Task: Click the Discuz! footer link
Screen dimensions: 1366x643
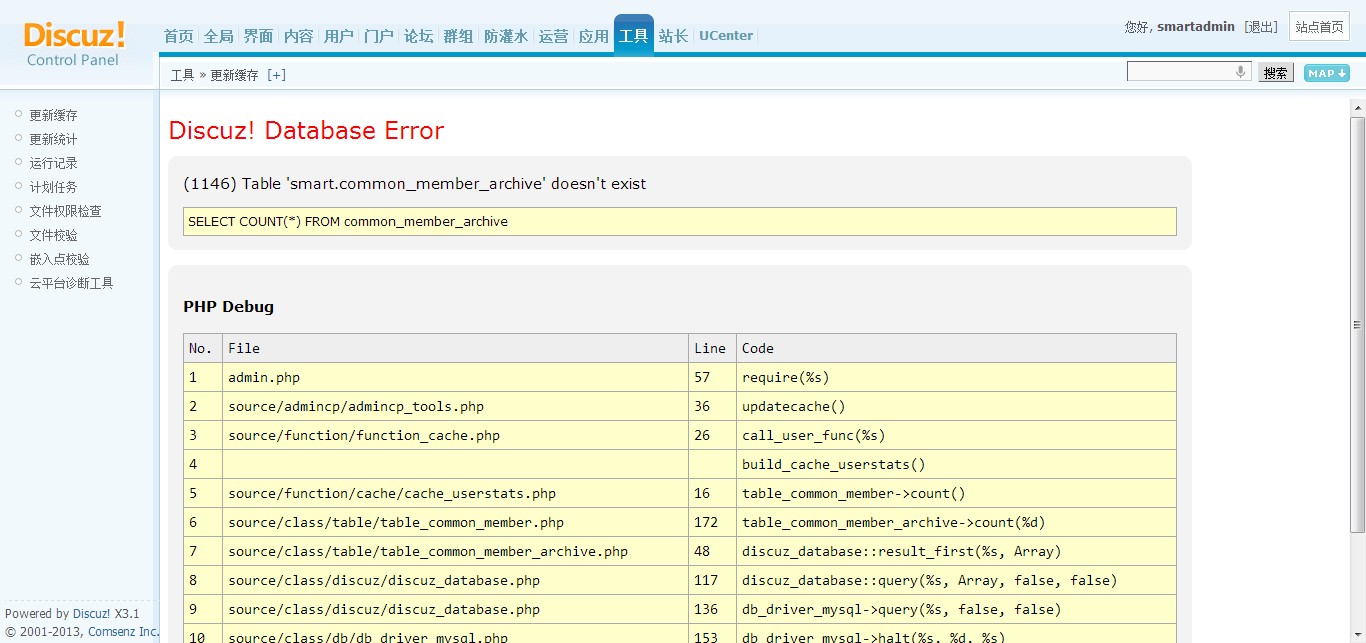Action: click(91, 614)
